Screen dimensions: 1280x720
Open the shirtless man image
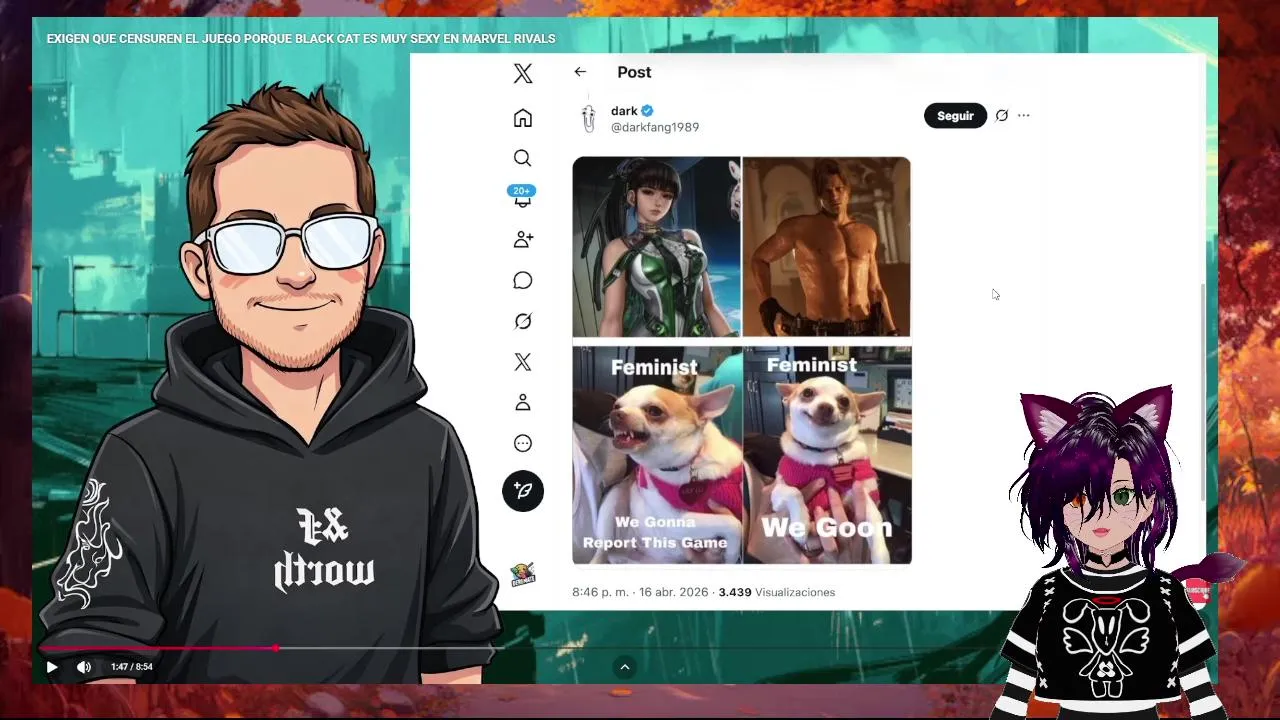[827, 247]
